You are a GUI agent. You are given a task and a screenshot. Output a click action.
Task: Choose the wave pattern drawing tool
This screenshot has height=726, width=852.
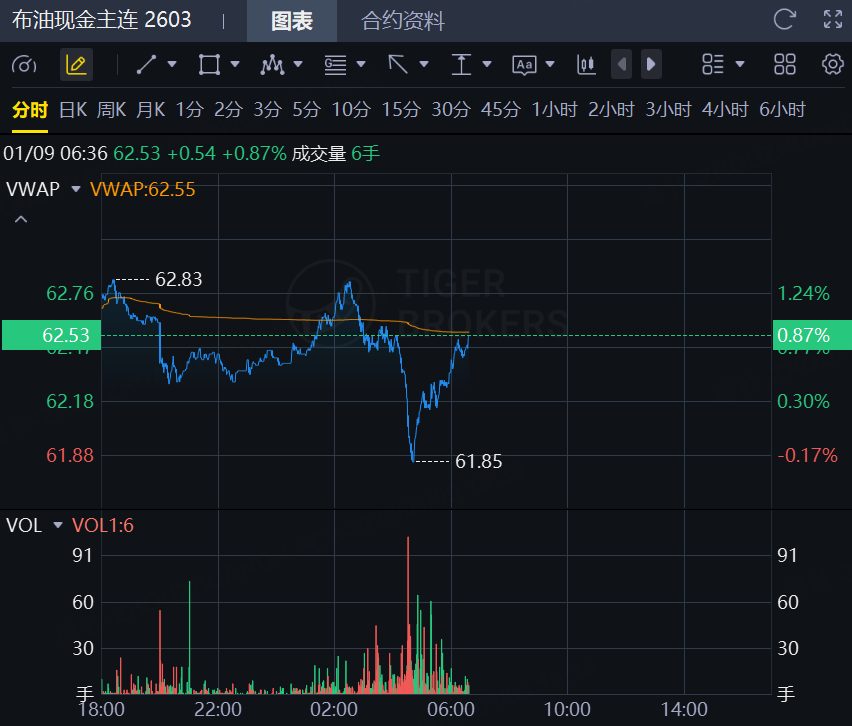[272, 65]
